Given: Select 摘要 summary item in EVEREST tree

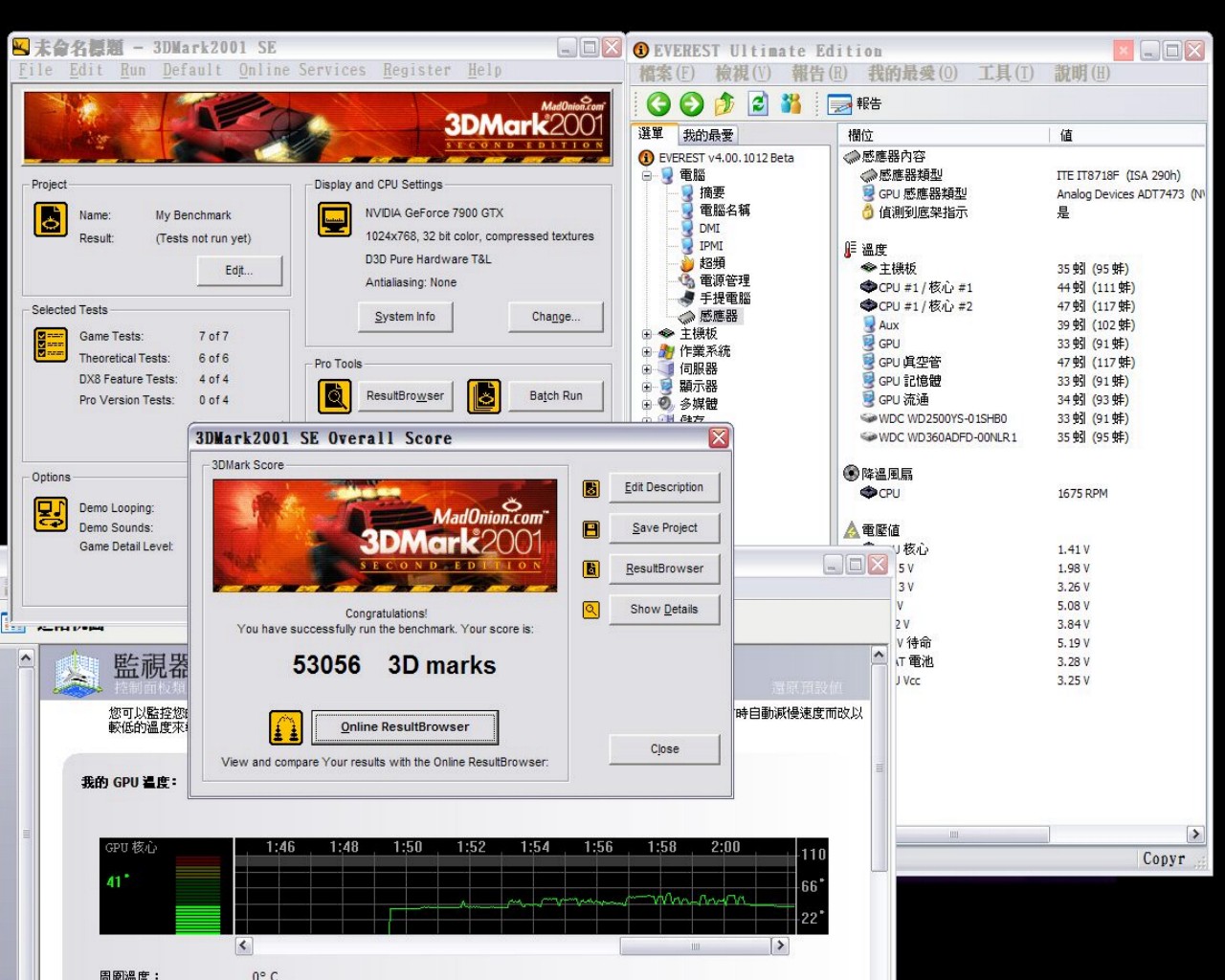Looking at the screenshot, I should pos(703,192).
